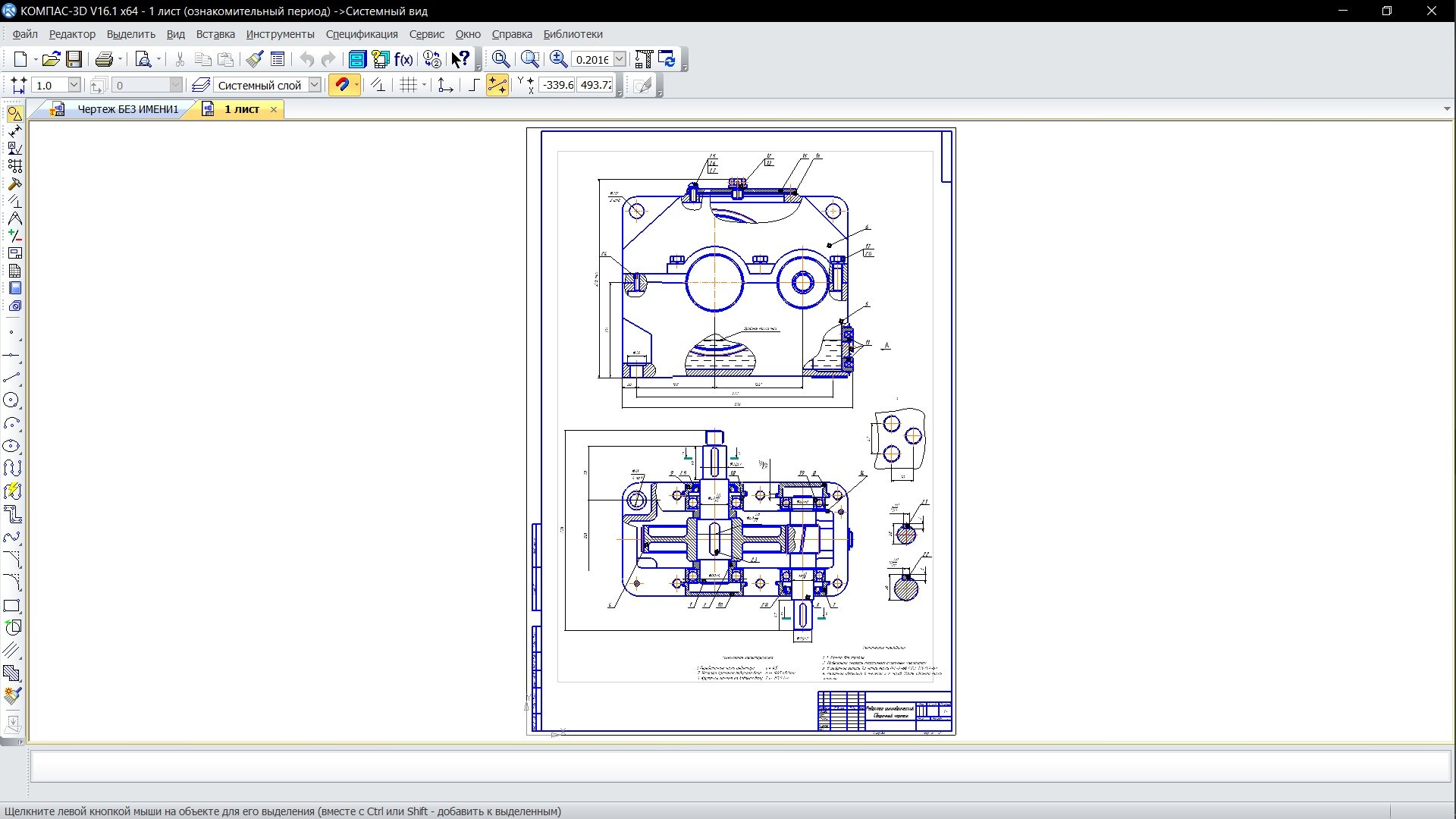
Task: Expand the 1.0 view scale dropdown
Action: click(x=74, y=85)
